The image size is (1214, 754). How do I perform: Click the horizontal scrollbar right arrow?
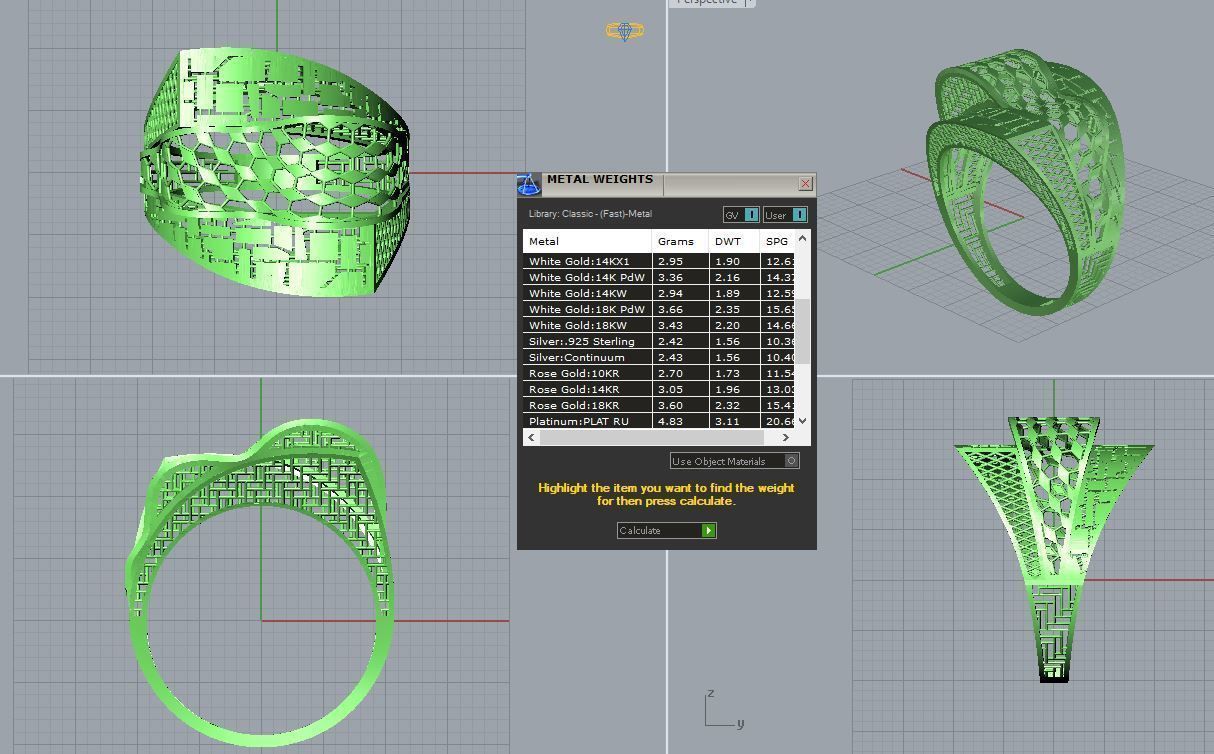(786, 437)
